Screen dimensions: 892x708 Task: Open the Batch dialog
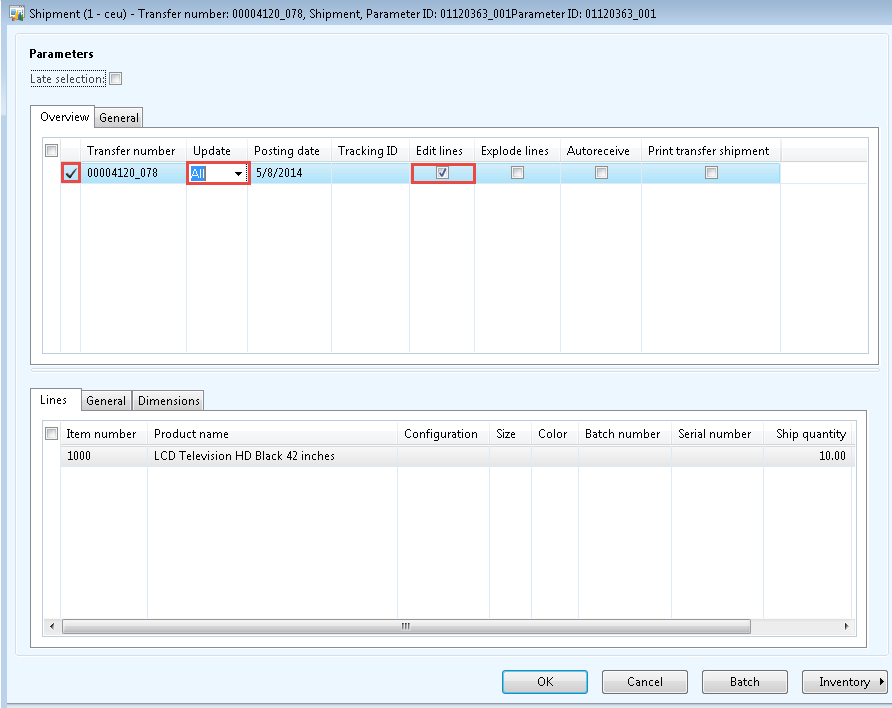[x=744, y=681]
